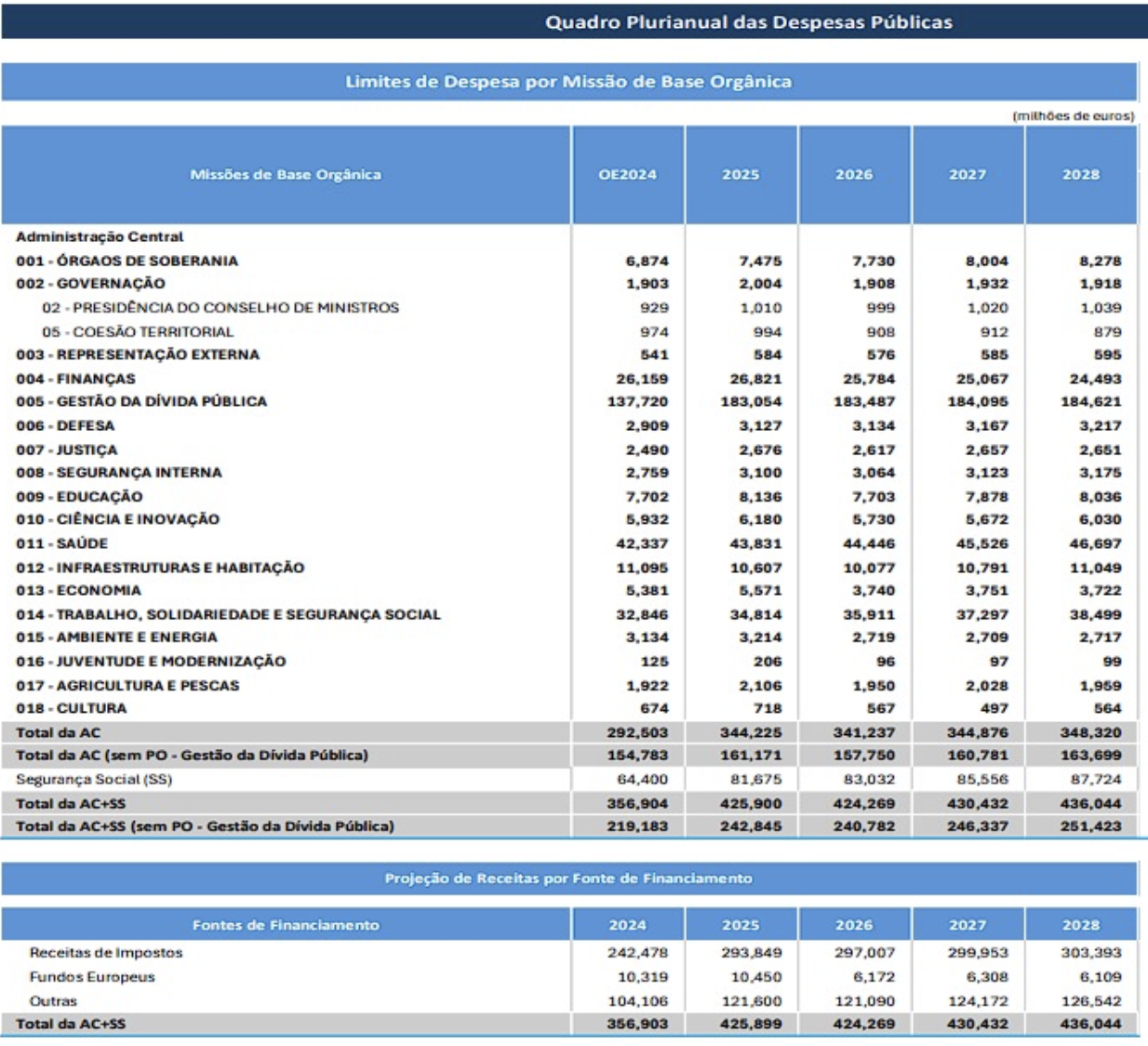Click the '010 - CIÊNCIA E INOVAÇÃO' label
The height and width of the screenshot is (1046, 1148).
coord(118,519)
